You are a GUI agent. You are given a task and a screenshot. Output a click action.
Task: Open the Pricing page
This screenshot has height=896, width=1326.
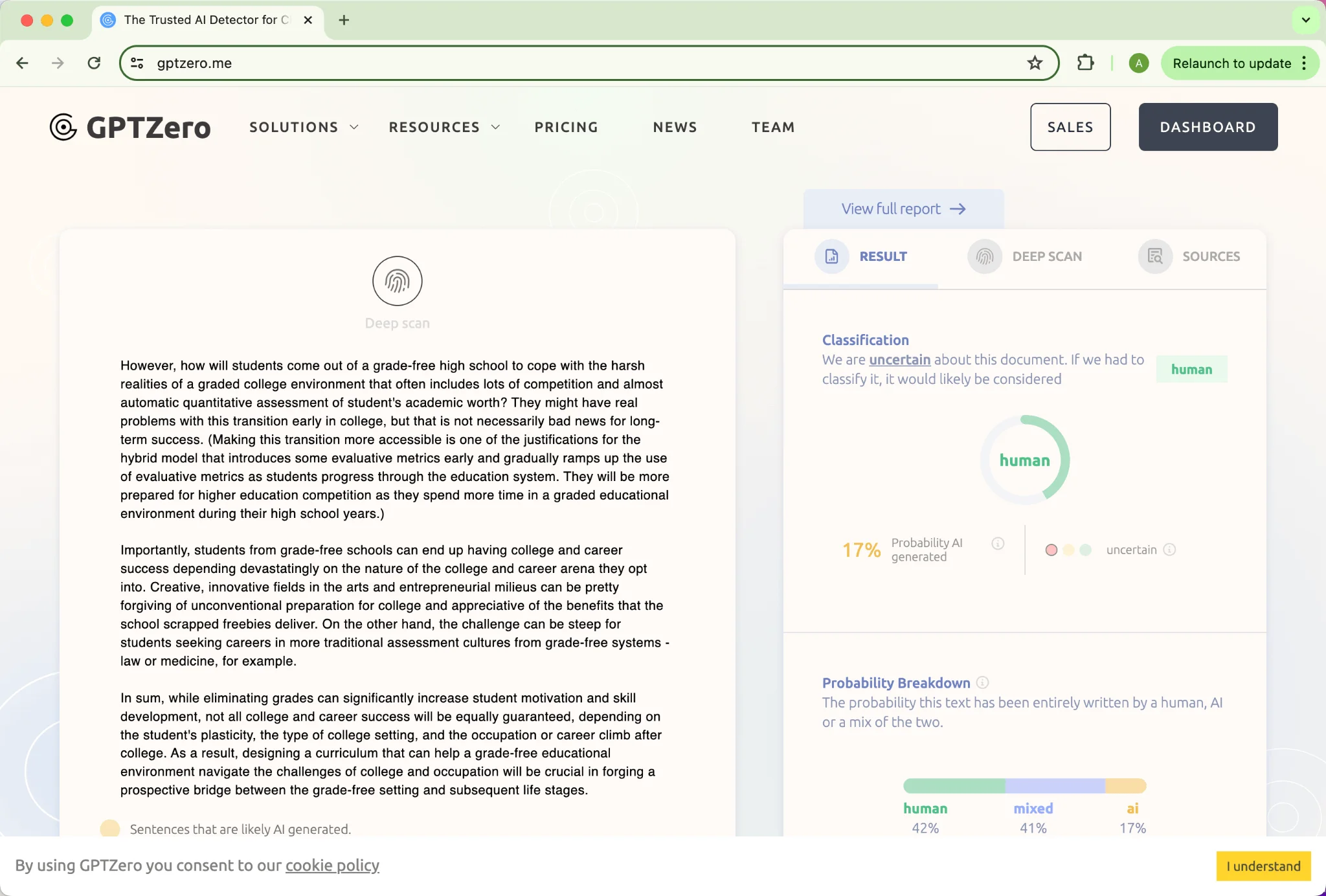click(567, 127)
